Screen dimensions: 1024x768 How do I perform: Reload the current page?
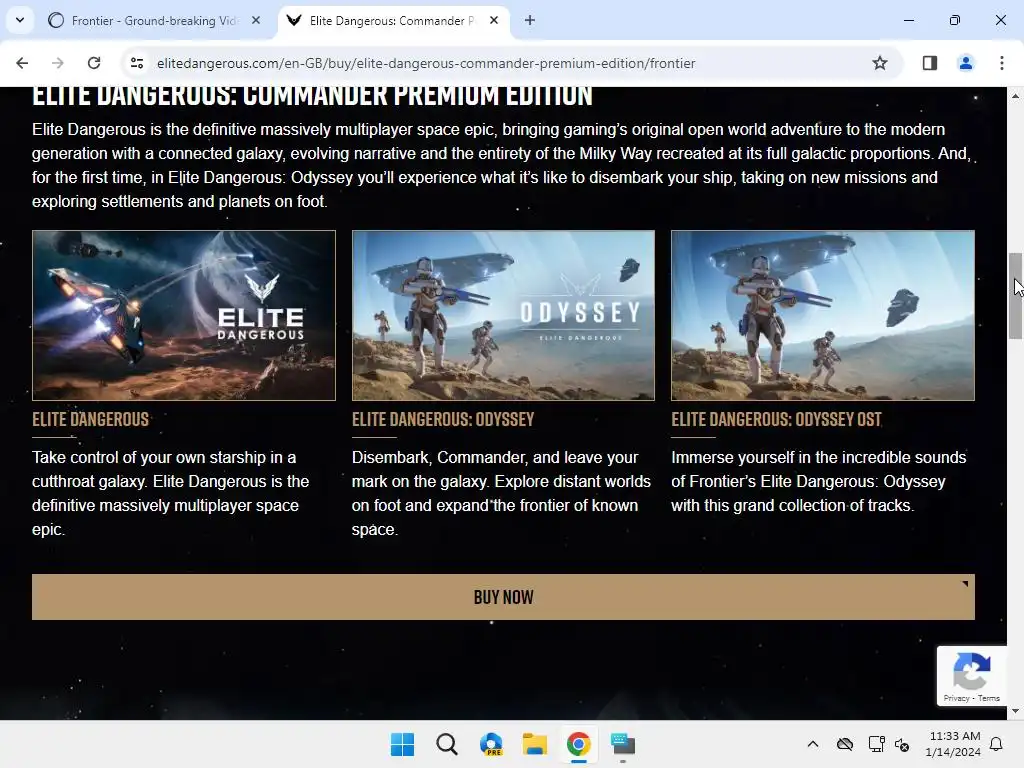(94, 63)
